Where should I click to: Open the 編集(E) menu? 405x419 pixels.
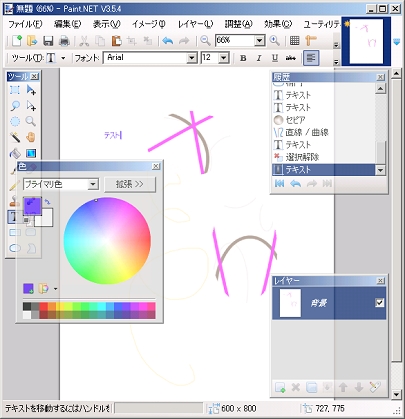[x=68, y=24]
